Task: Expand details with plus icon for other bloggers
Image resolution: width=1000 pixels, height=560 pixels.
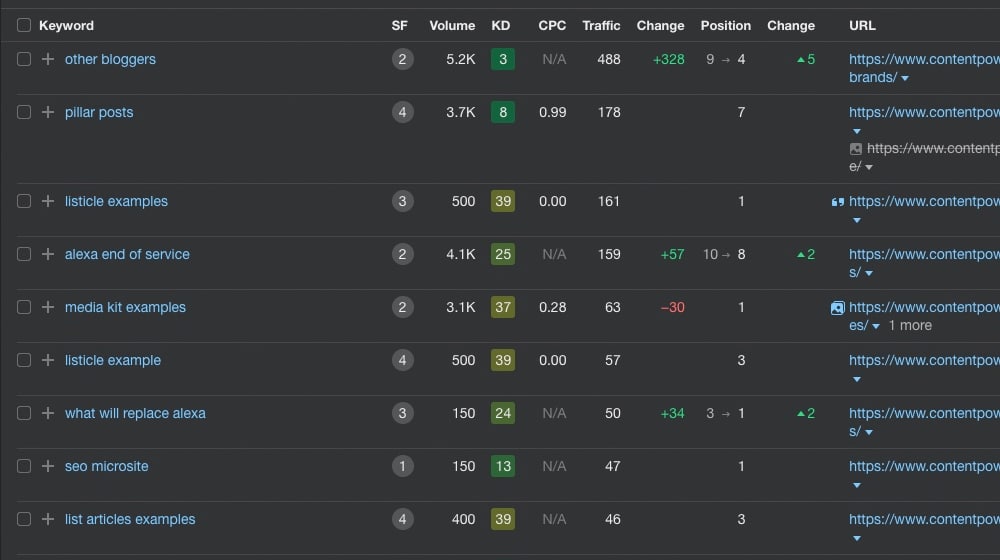Action: [48, 59]
